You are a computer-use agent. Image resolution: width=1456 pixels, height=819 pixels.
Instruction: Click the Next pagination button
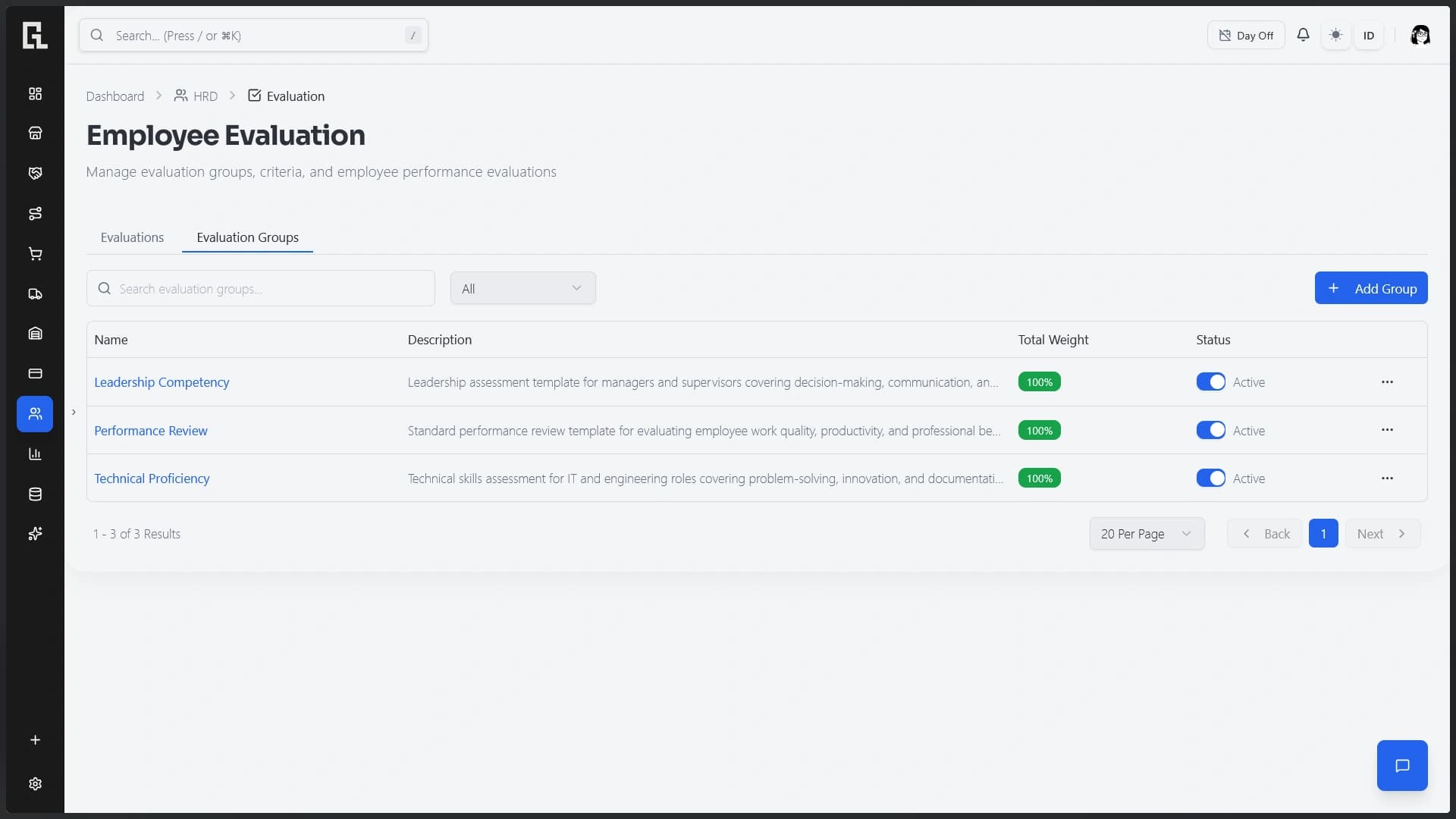(x=1382, y=533)
